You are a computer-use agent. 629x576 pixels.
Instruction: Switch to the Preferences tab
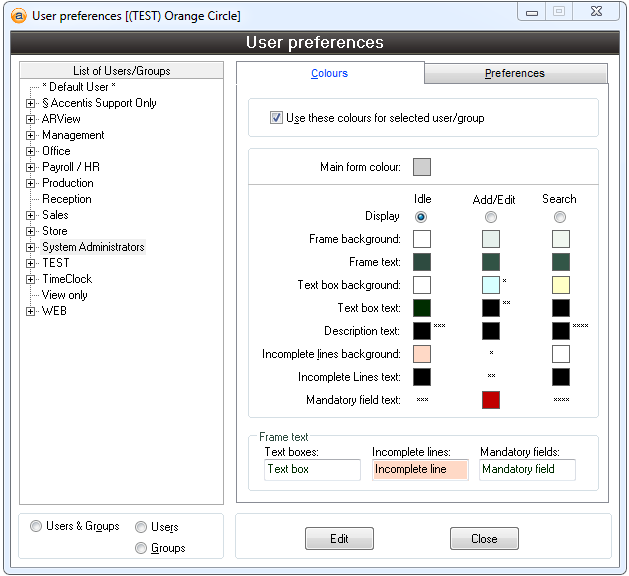coord(515,73)
